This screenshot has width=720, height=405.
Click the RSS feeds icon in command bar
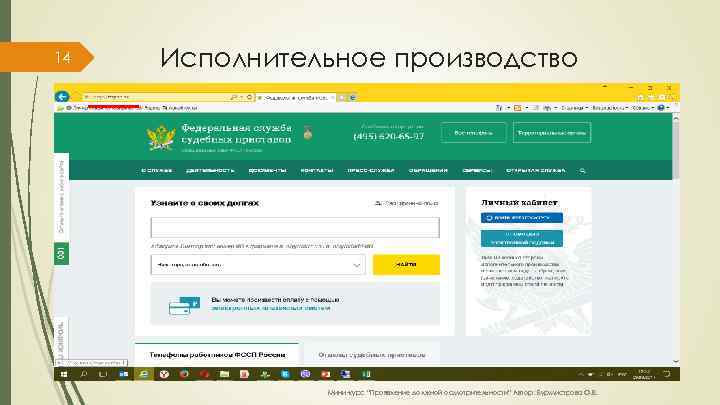518,108
